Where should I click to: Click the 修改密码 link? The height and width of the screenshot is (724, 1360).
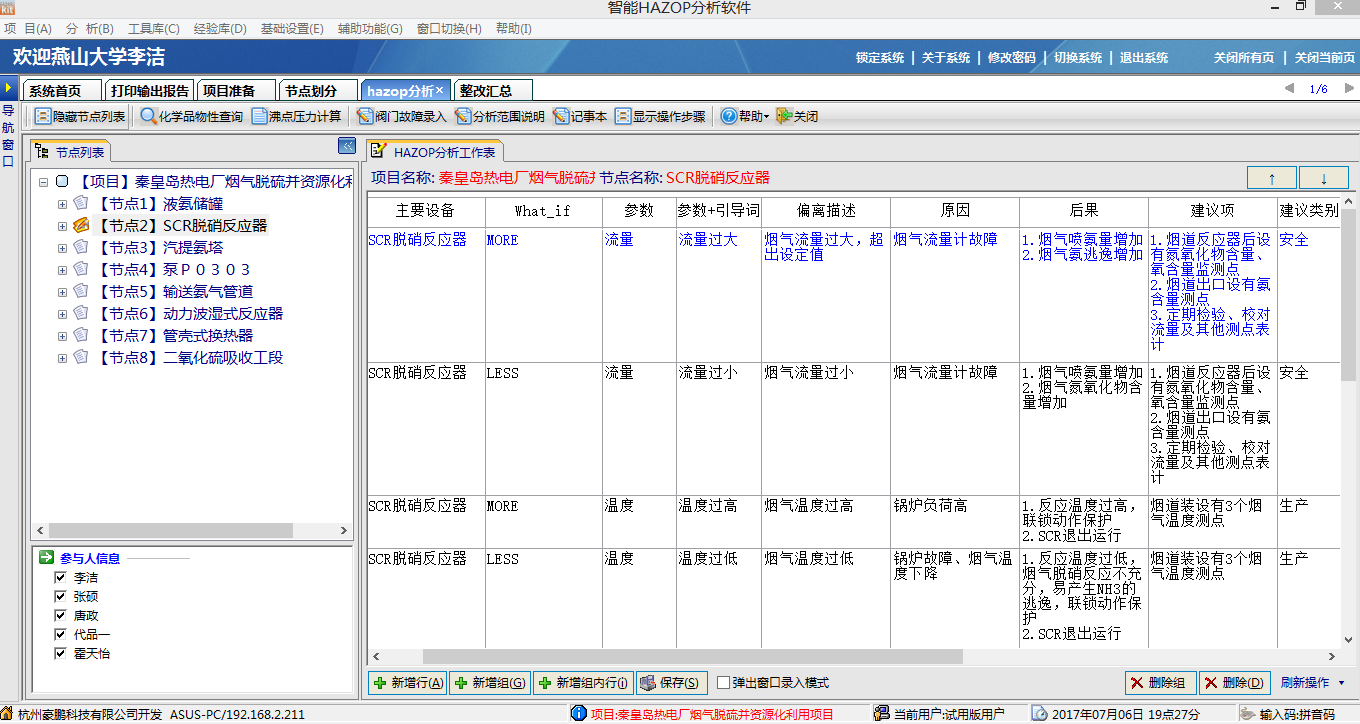click(1012, 57)
